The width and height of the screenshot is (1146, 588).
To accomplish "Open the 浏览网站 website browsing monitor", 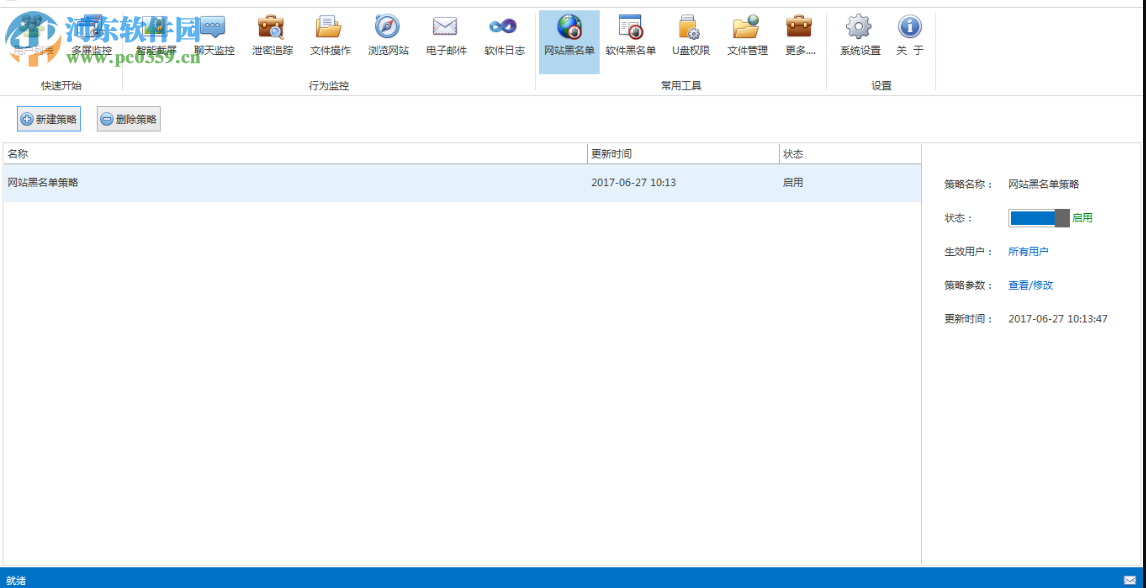I will 388,36.
